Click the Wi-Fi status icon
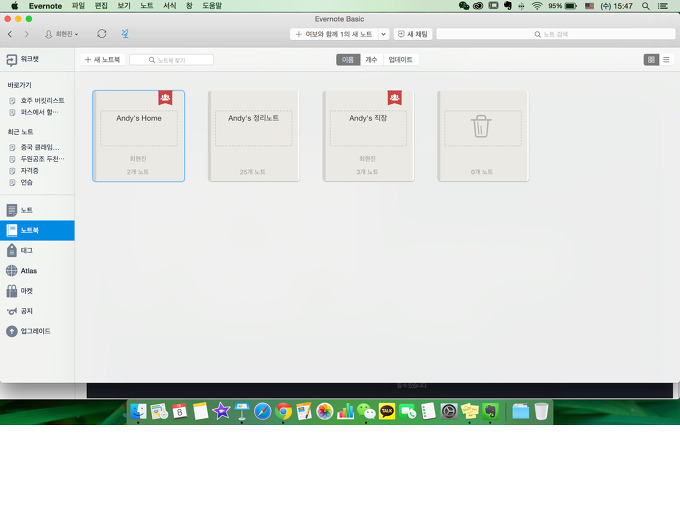Image resolution: width=680 pixels, height=510 pixels. pos(537,6)
